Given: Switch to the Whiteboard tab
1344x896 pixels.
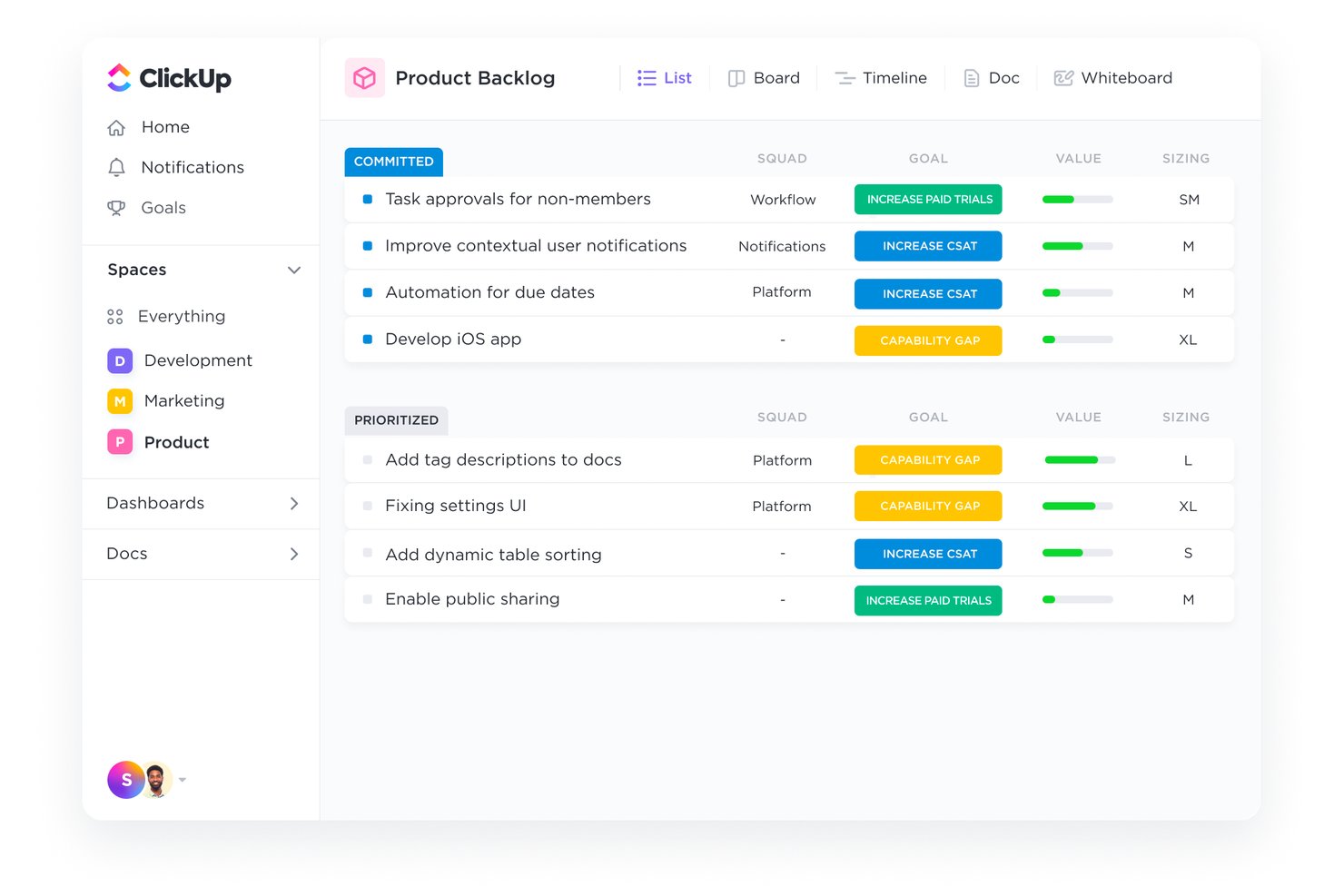Looking at the screenshot, I should (x=1113, y=78).
